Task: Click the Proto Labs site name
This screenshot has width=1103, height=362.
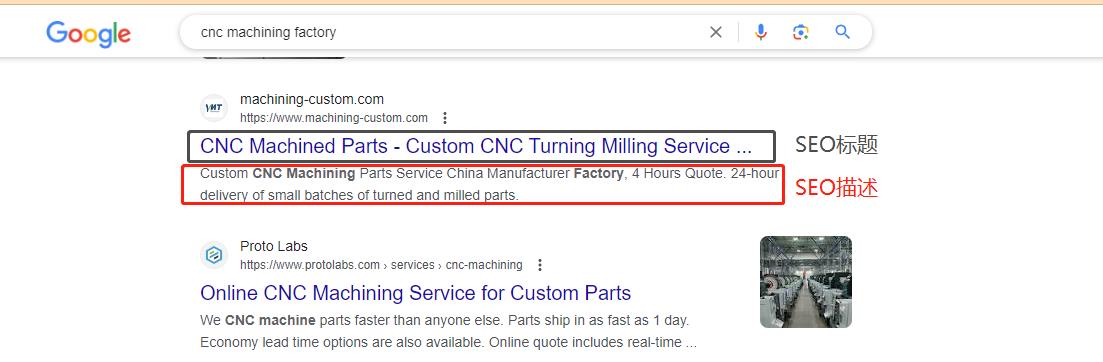Action: click(274, 246)
